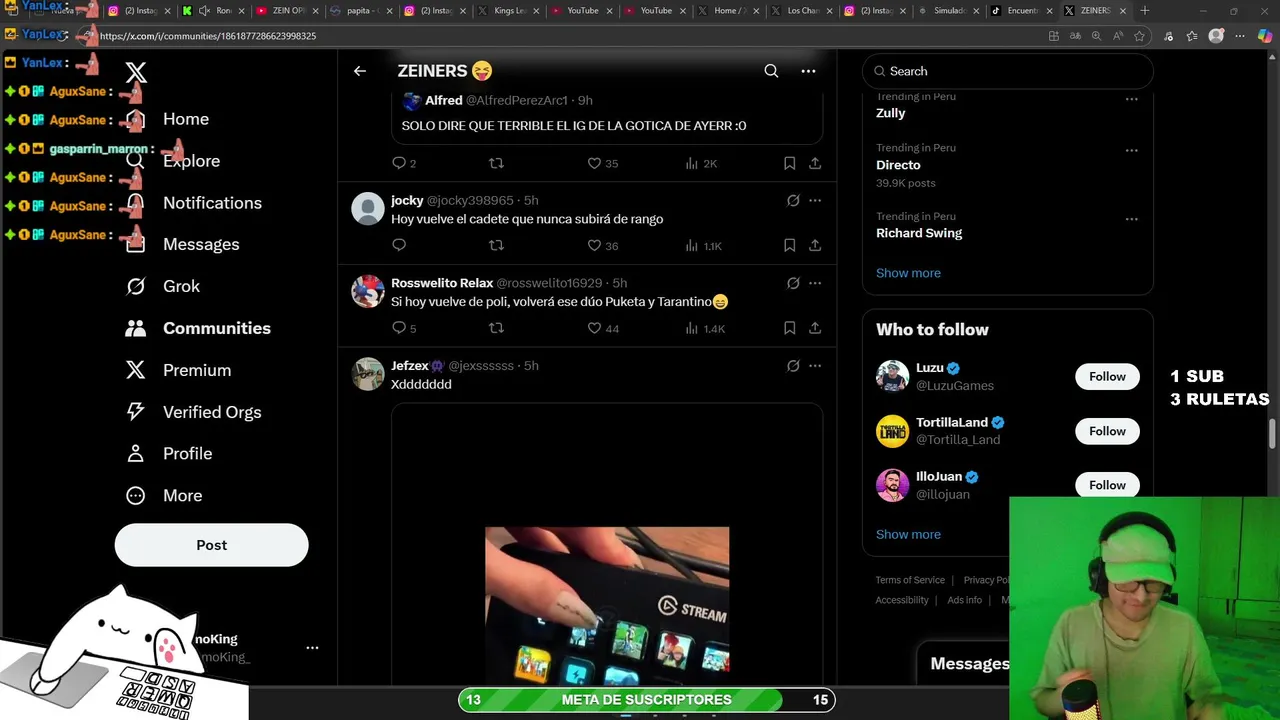Image resolution: width=1280 pixels, height=720 pixels.
Task: Open ZEINERS community more-options menu
Action: pyautogui.click(x=808, y=71)
